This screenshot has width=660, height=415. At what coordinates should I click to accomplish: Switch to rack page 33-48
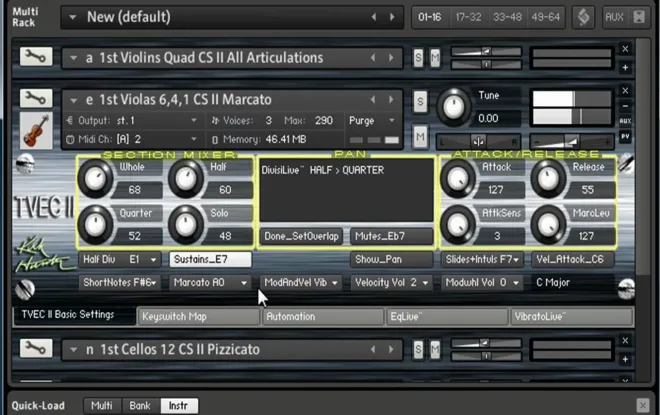point(507,17)
